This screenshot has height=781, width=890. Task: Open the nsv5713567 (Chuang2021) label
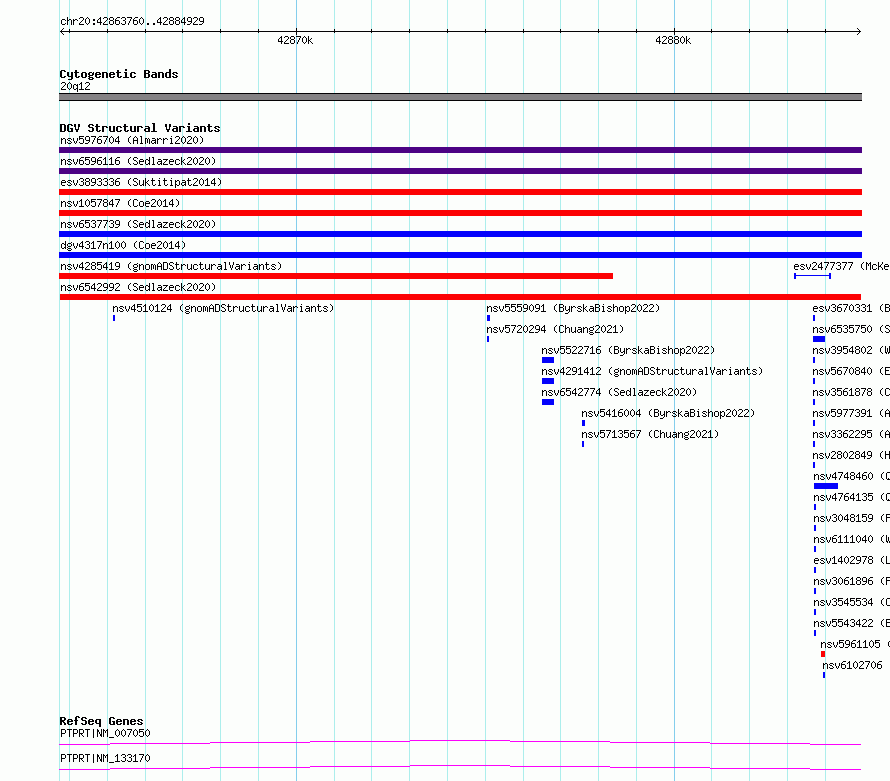[x=650, y=434]
